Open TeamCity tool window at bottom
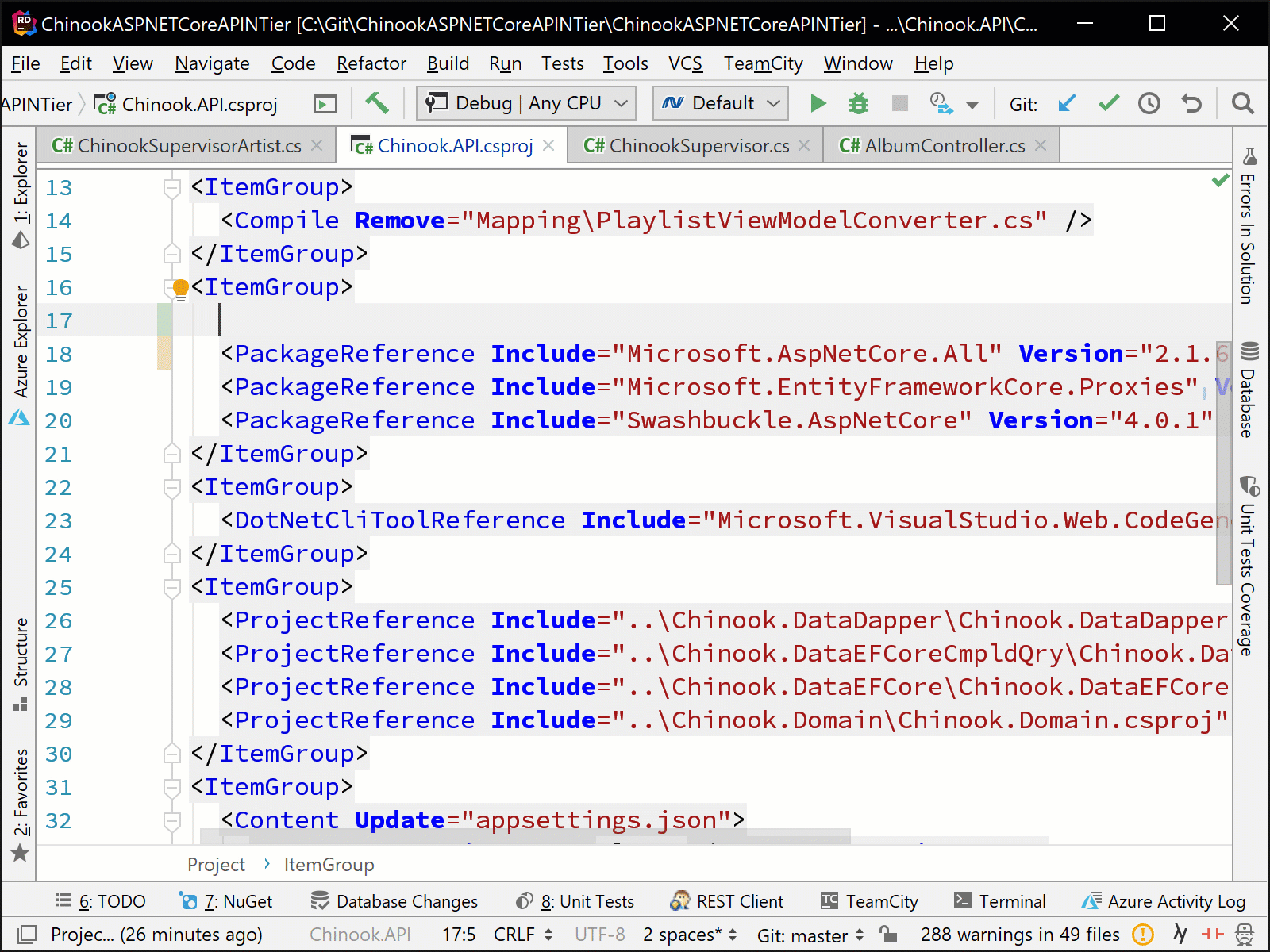1270x952 pixels. [869, 901]
